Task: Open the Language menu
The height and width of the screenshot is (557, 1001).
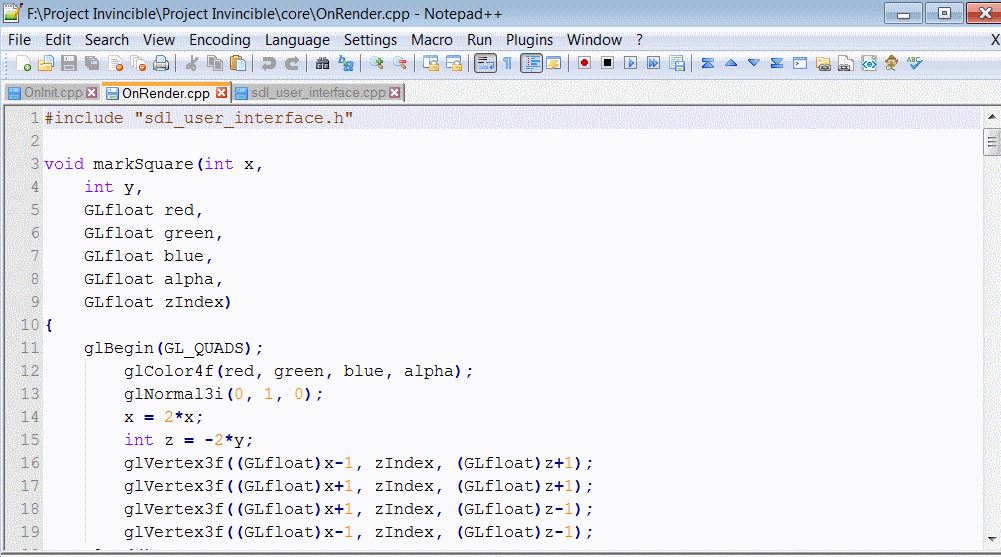Action: (x=297, y=40)
